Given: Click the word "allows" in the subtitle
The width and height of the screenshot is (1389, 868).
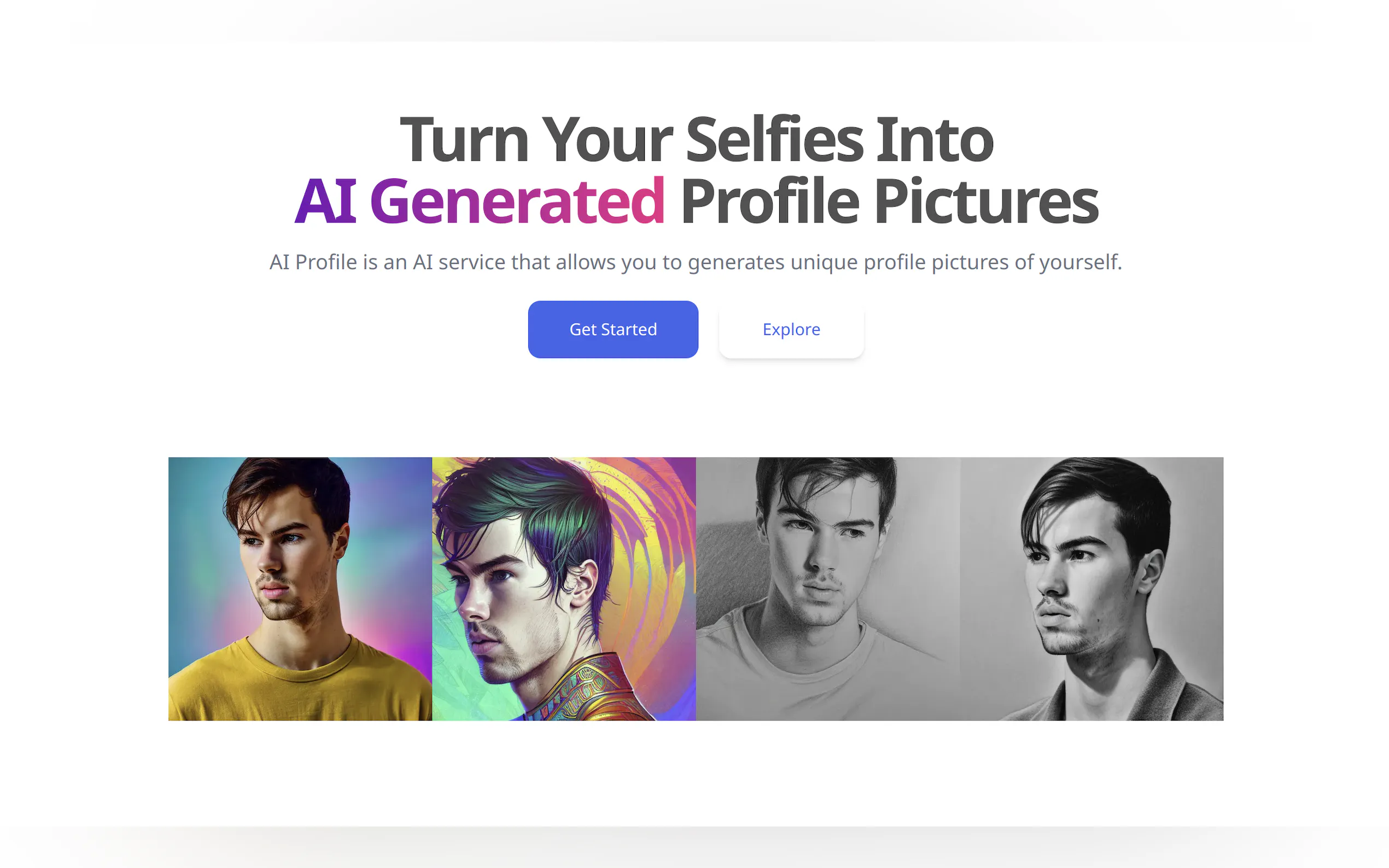Looking at the screenshot, I should [585, 262].
